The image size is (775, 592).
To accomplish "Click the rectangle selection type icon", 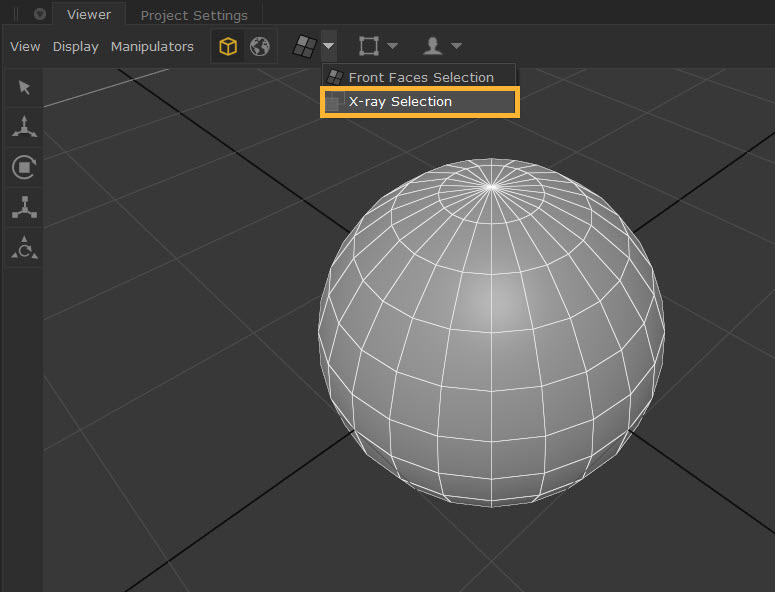I will coord(369,46).
